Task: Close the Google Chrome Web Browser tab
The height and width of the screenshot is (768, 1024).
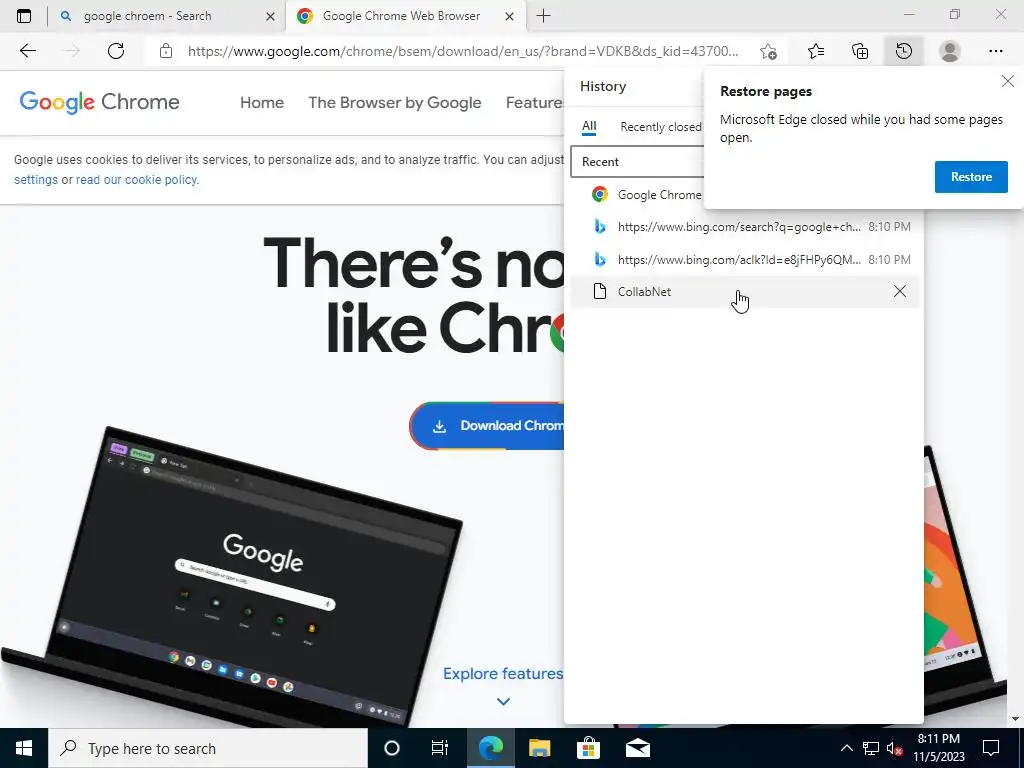Action: point(509,16)
